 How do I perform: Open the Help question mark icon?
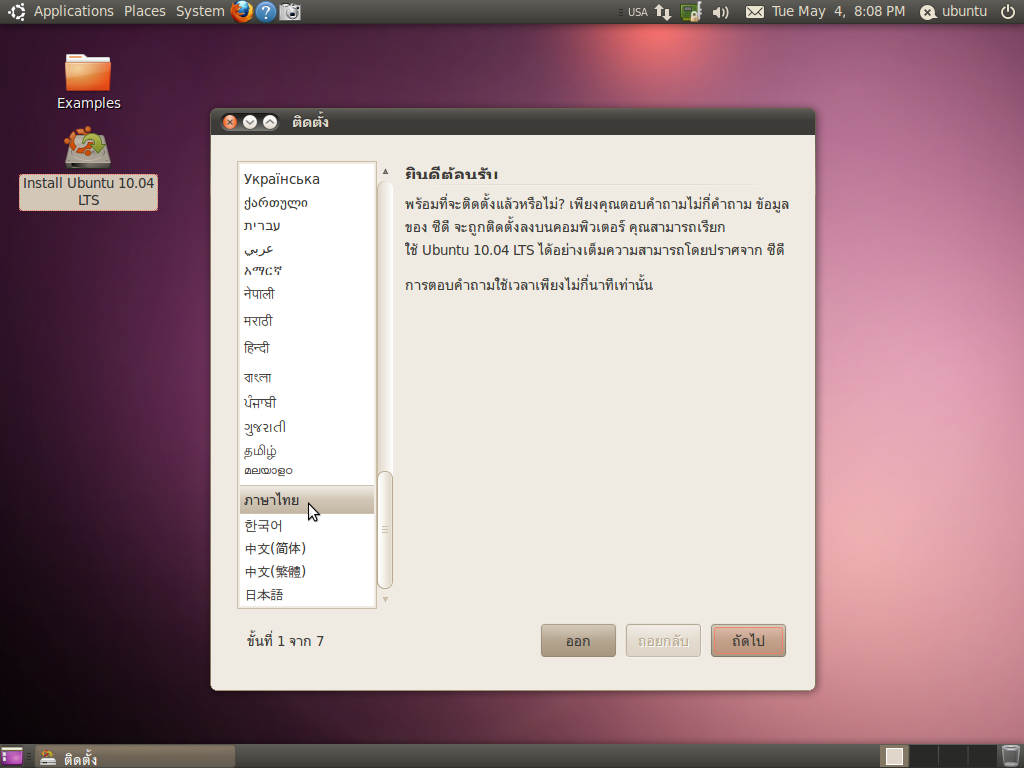(x=266, y=12)
